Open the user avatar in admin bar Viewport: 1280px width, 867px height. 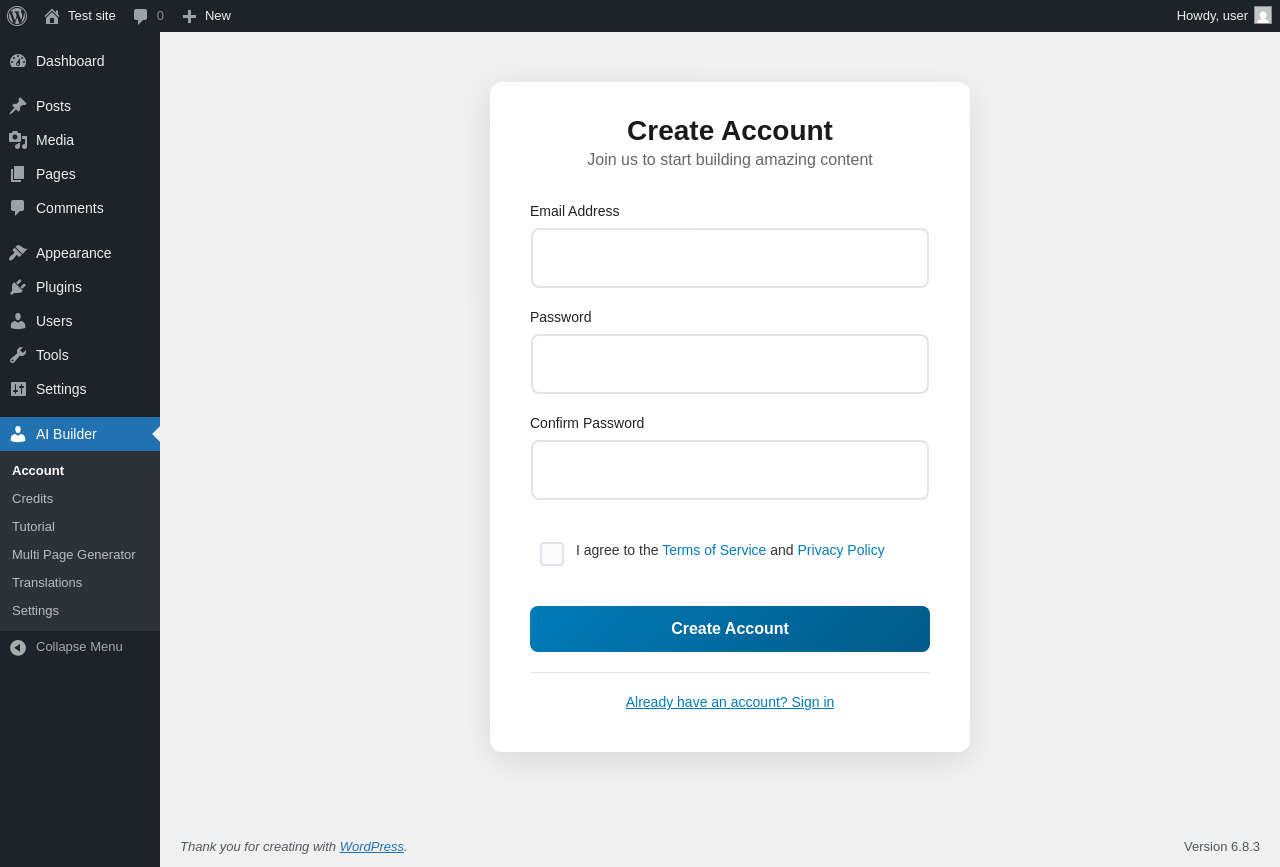(x=1263, y=16)
